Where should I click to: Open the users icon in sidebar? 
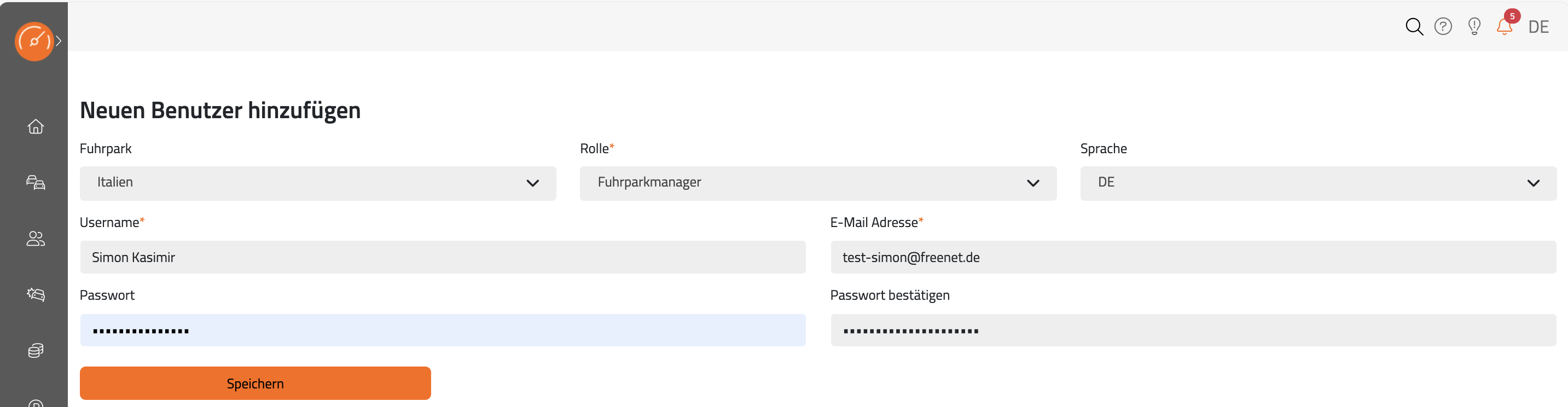tap(36, 239)
